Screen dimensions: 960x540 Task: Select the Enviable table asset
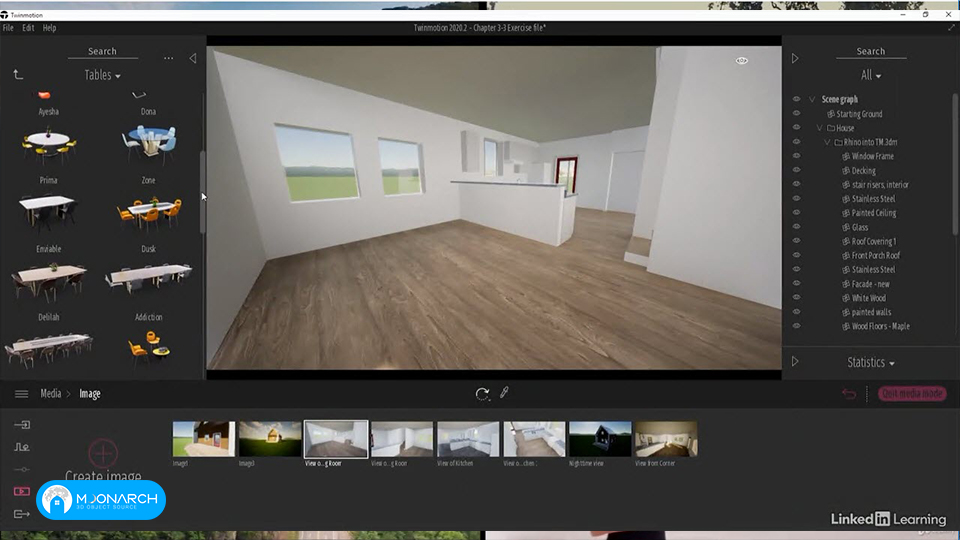click(x=48, y=214)
